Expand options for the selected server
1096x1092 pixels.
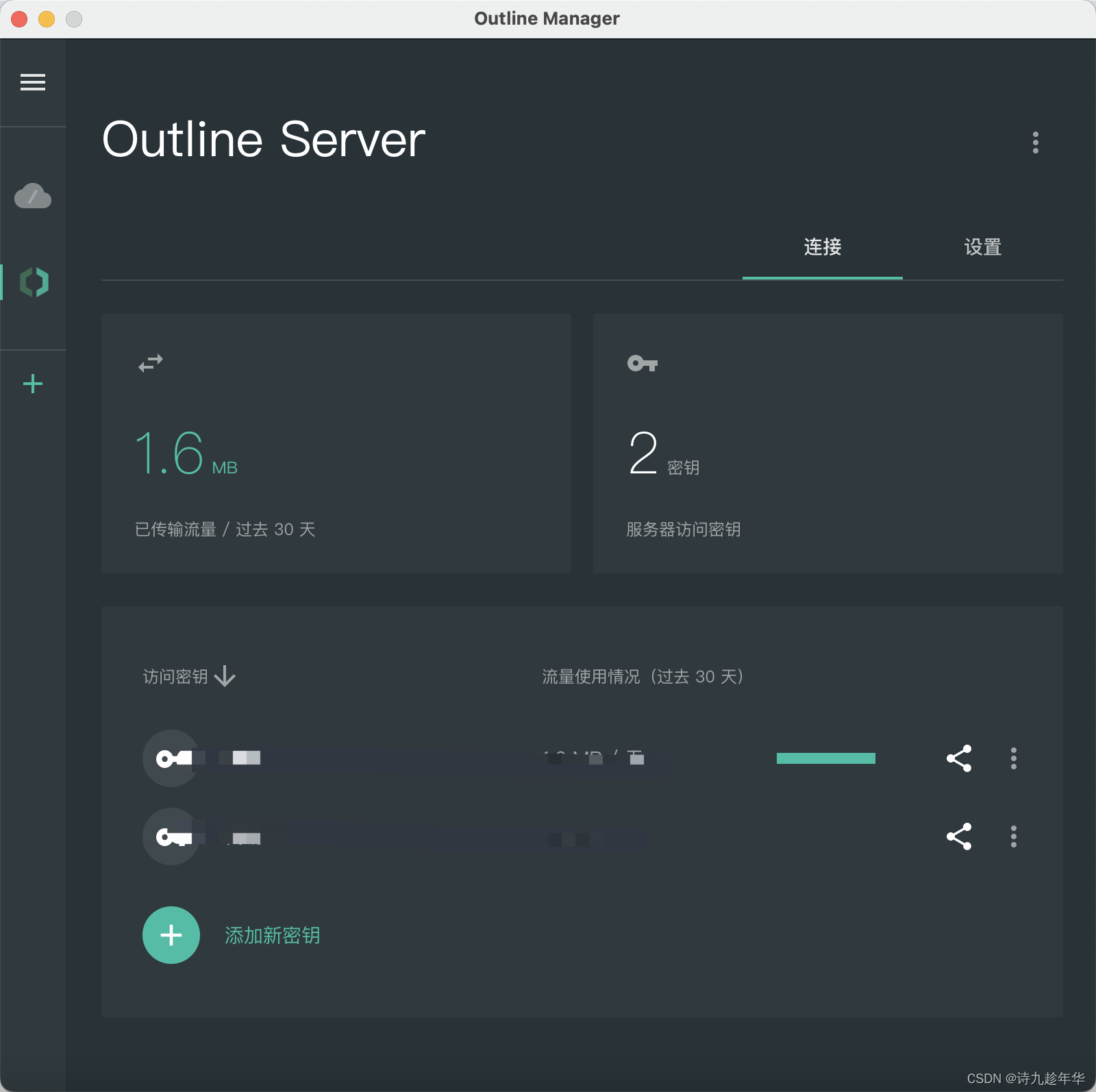[x=1035, y=142]
